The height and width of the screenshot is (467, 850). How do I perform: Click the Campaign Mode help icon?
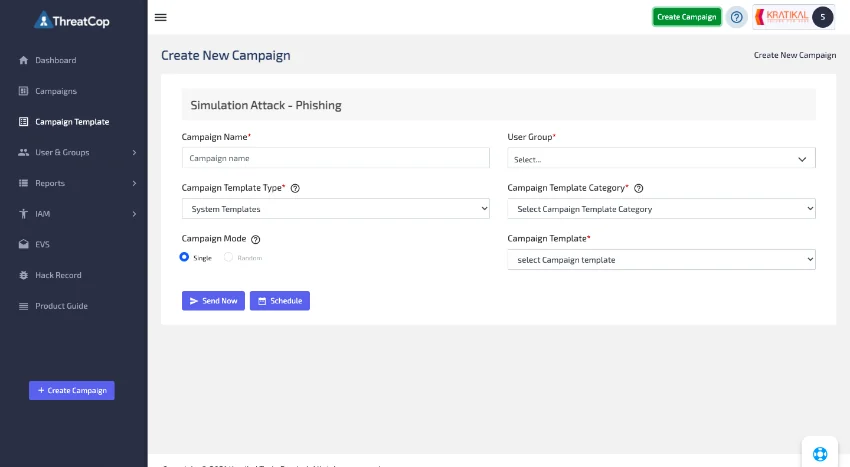coord(255,239)
